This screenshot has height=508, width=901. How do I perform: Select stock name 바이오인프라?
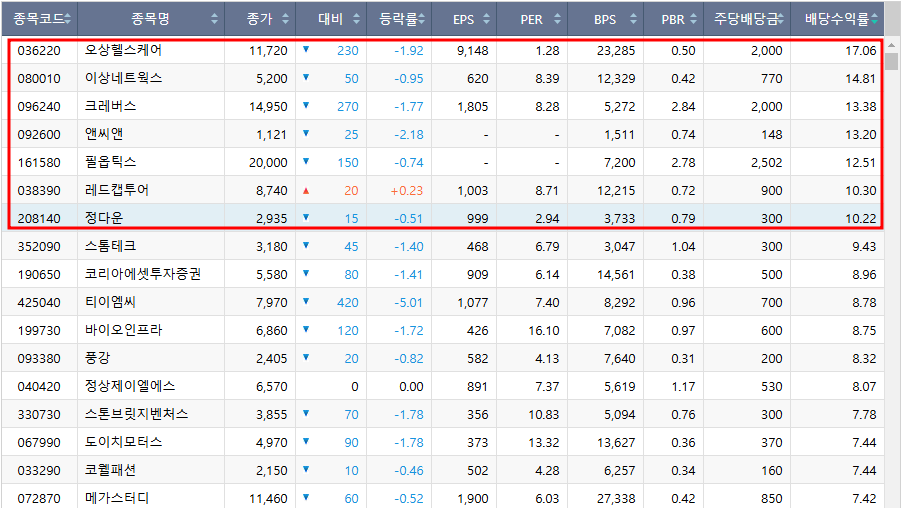(x=124, y=330)
